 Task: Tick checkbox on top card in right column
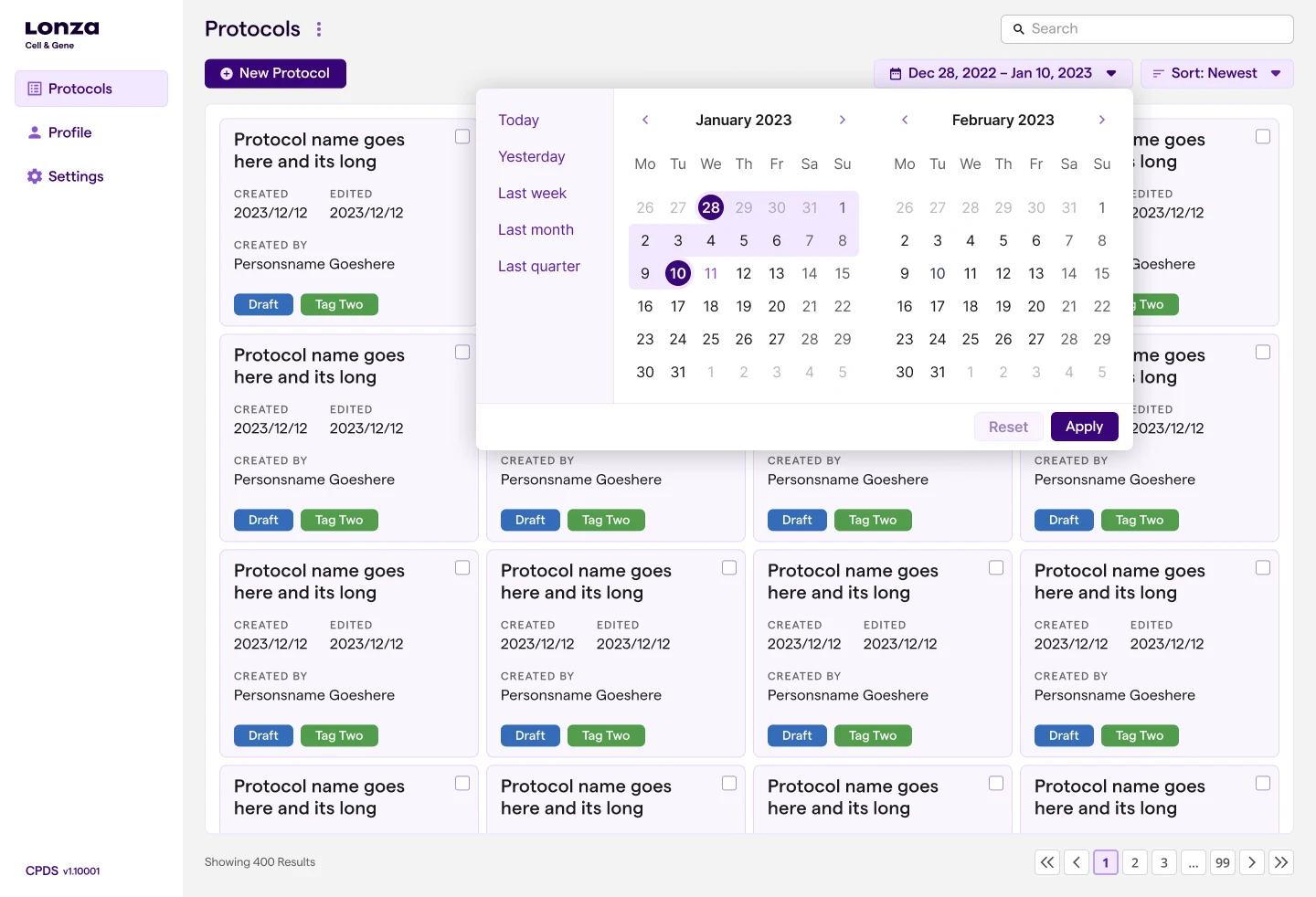coord(1263,136)
